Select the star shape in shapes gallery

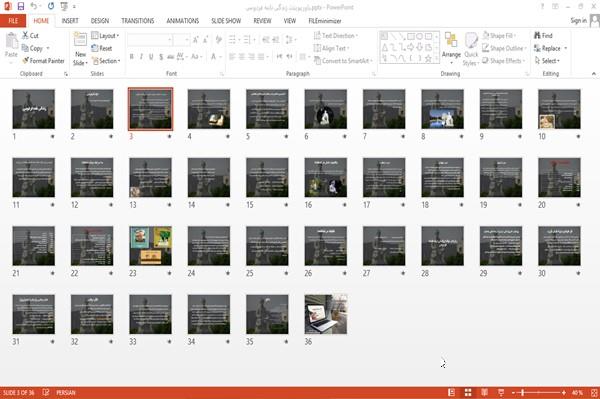coord(428,59)
